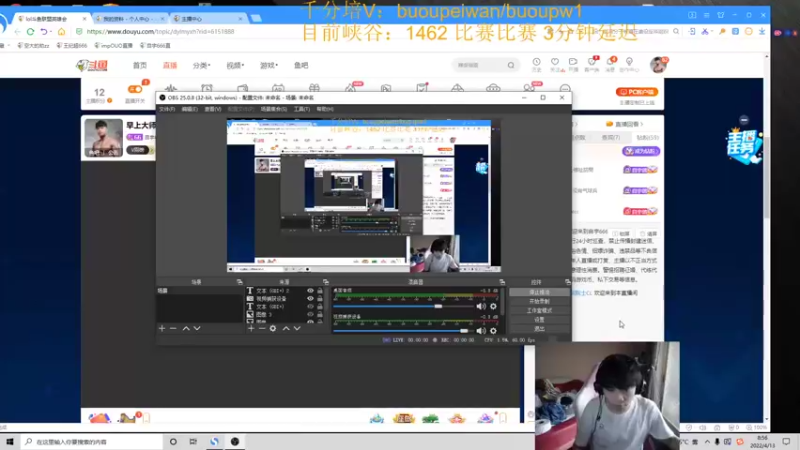
Task: Open Task View on taskbar
Action: click(x=193, y=442)
